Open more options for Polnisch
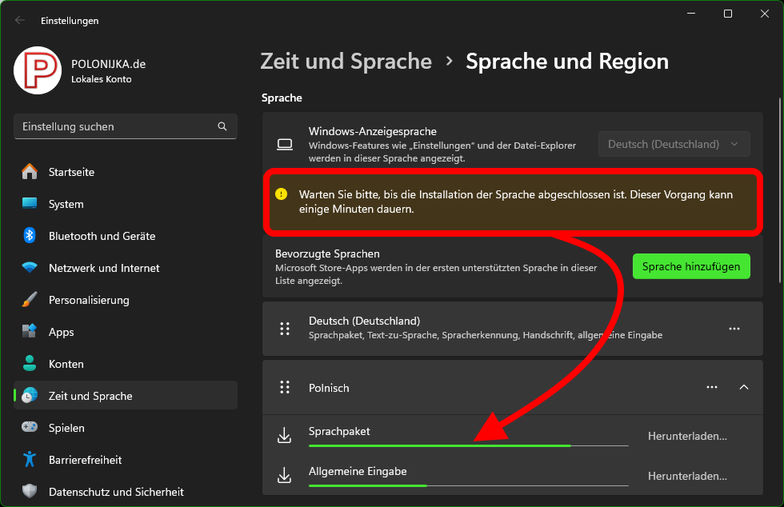Image resolution: width=784 pixels, height=507 pixels. coord(712,387)
